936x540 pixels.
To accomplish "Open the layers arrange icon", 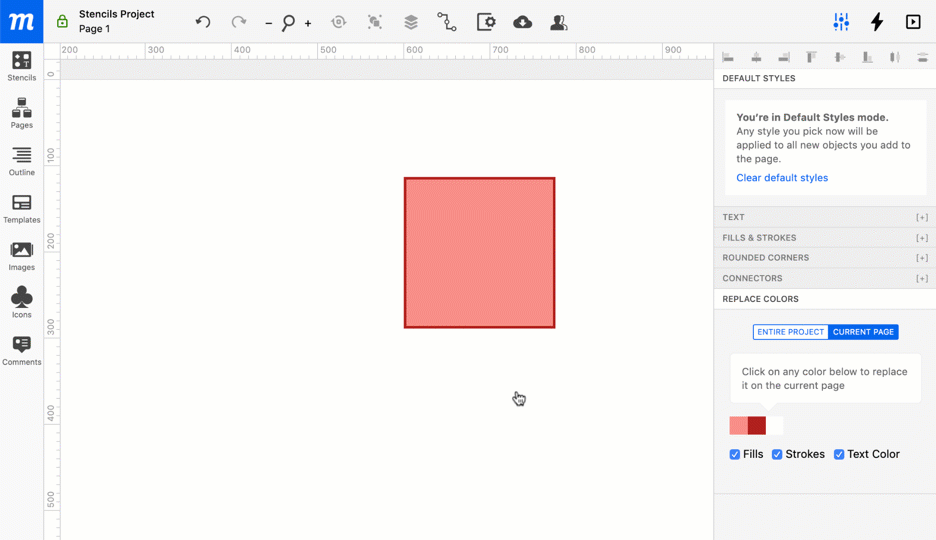I will coord(411,22).
